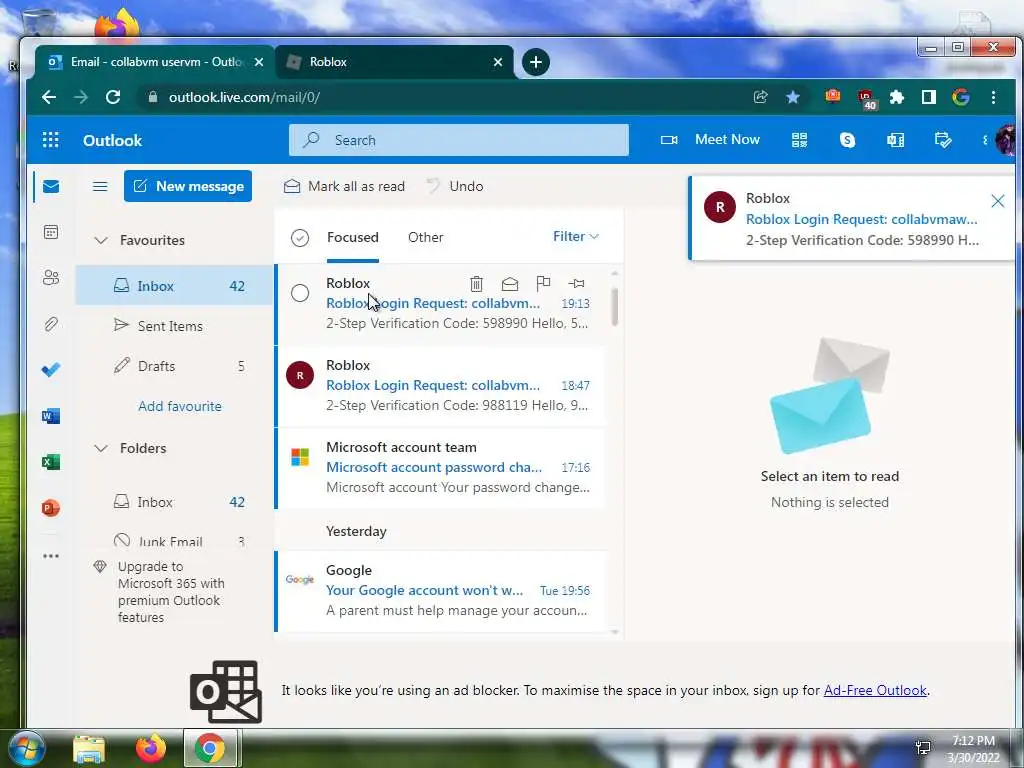Open the Filter dropdown
This screenshot has height=768, width=1024.
coord(575,236)
